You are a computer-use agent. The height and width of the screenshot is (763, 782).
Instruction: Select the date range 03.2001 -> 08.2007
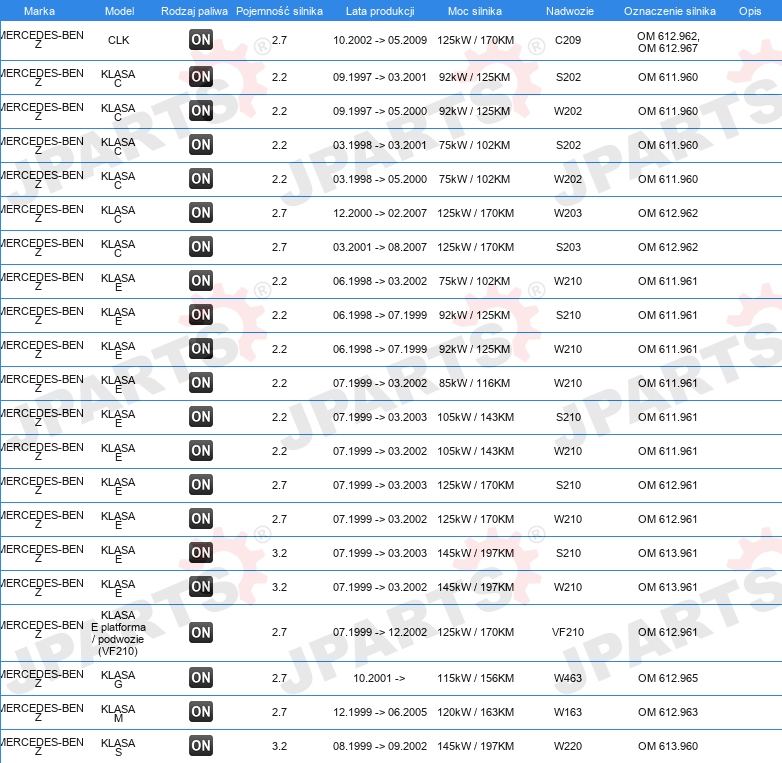pyautogui.click(x=380, y=247)
